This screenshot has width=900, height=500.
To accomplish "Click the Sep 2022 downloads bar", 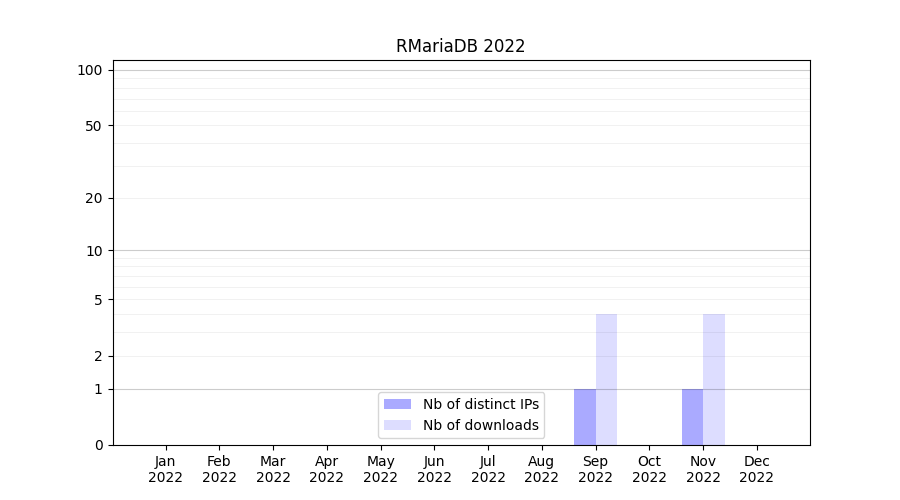I will [606, 380].
